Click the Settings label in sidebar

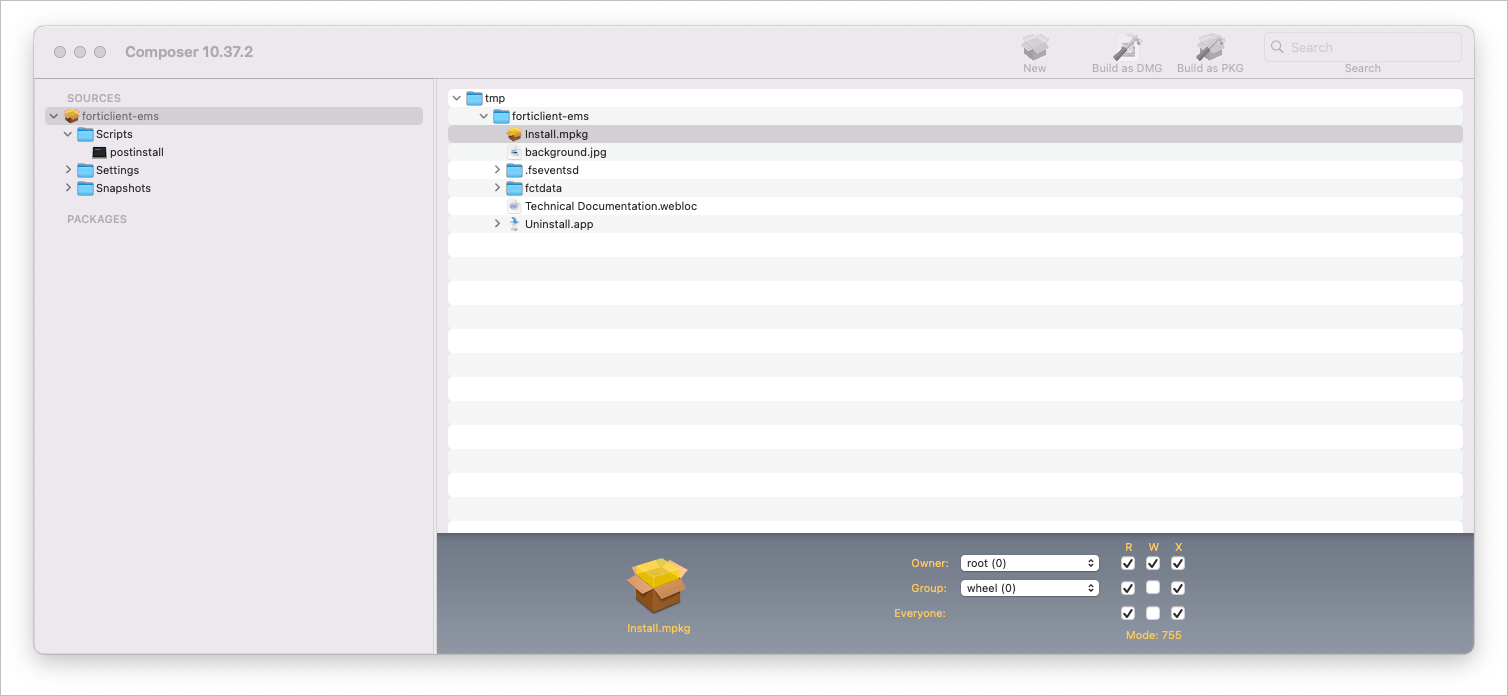click(117, 170)
